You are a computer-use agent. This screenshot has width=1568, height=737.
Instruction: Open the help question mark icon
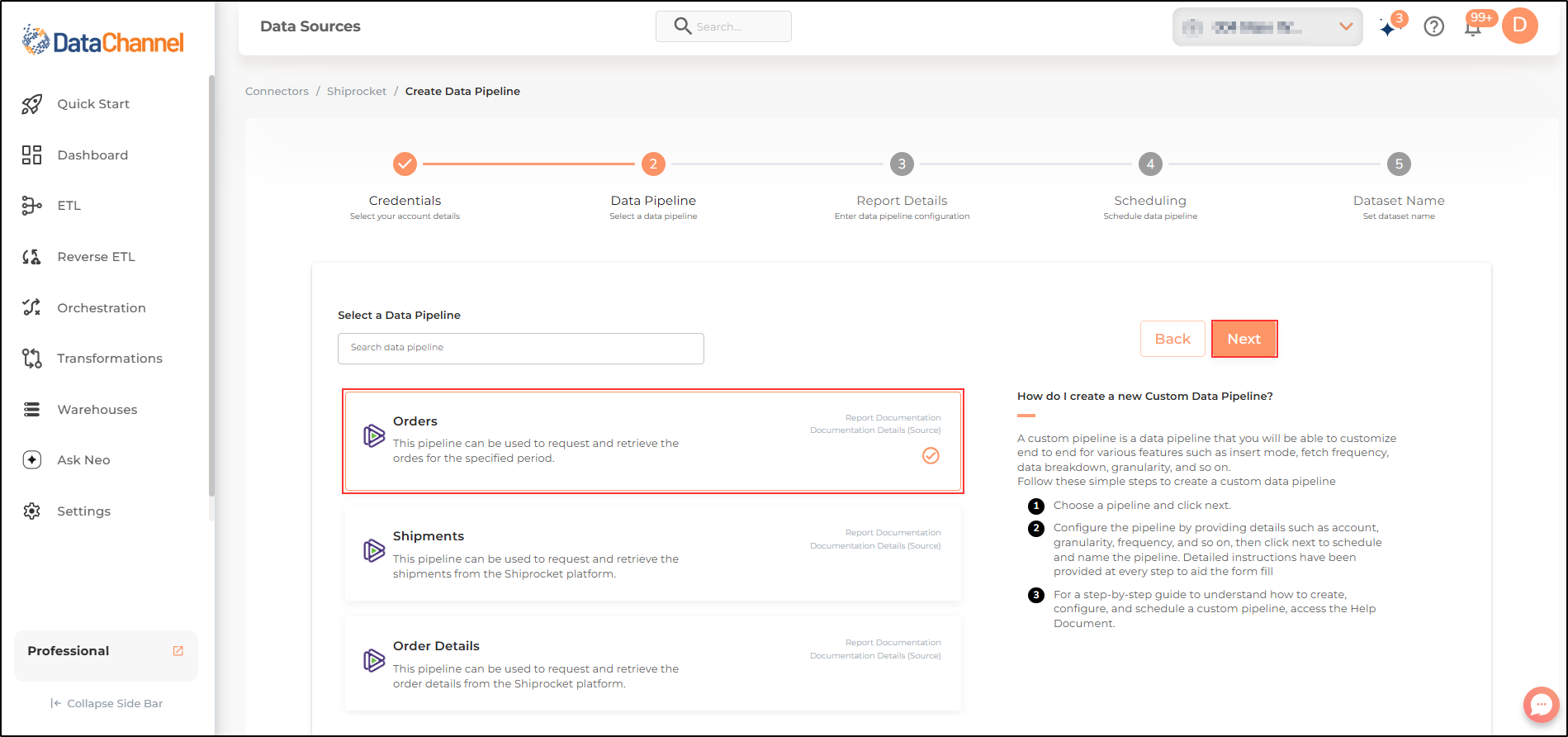coord(1434,26)
